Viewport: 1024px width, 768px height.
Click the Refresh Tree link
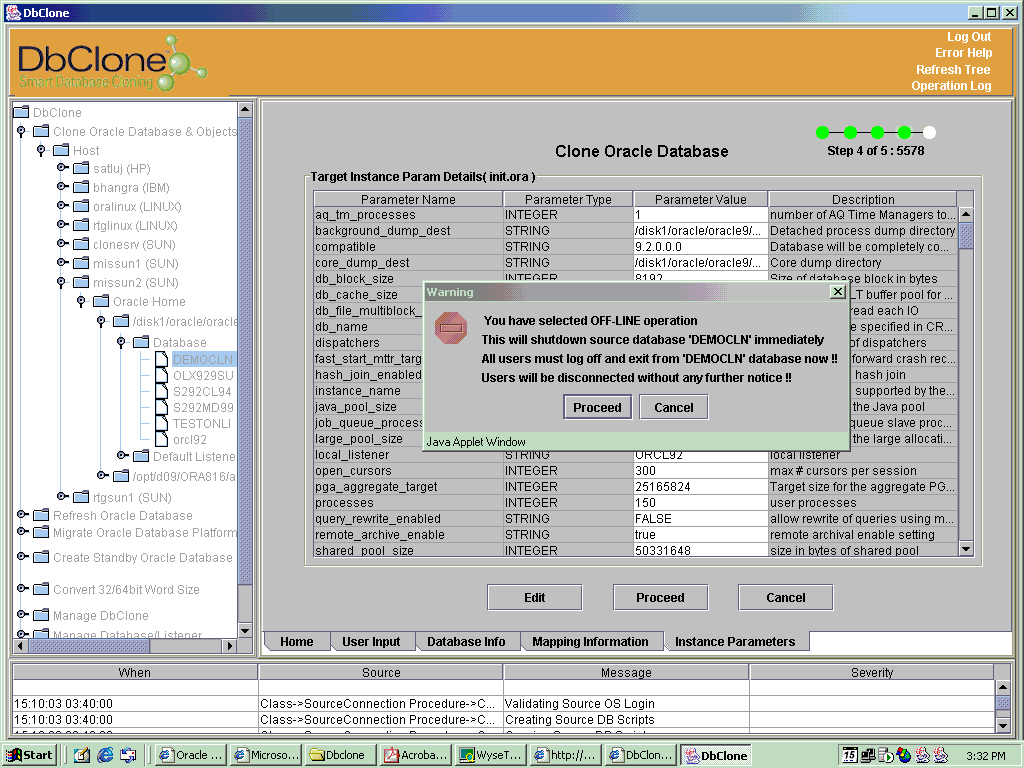coord(953,69)
